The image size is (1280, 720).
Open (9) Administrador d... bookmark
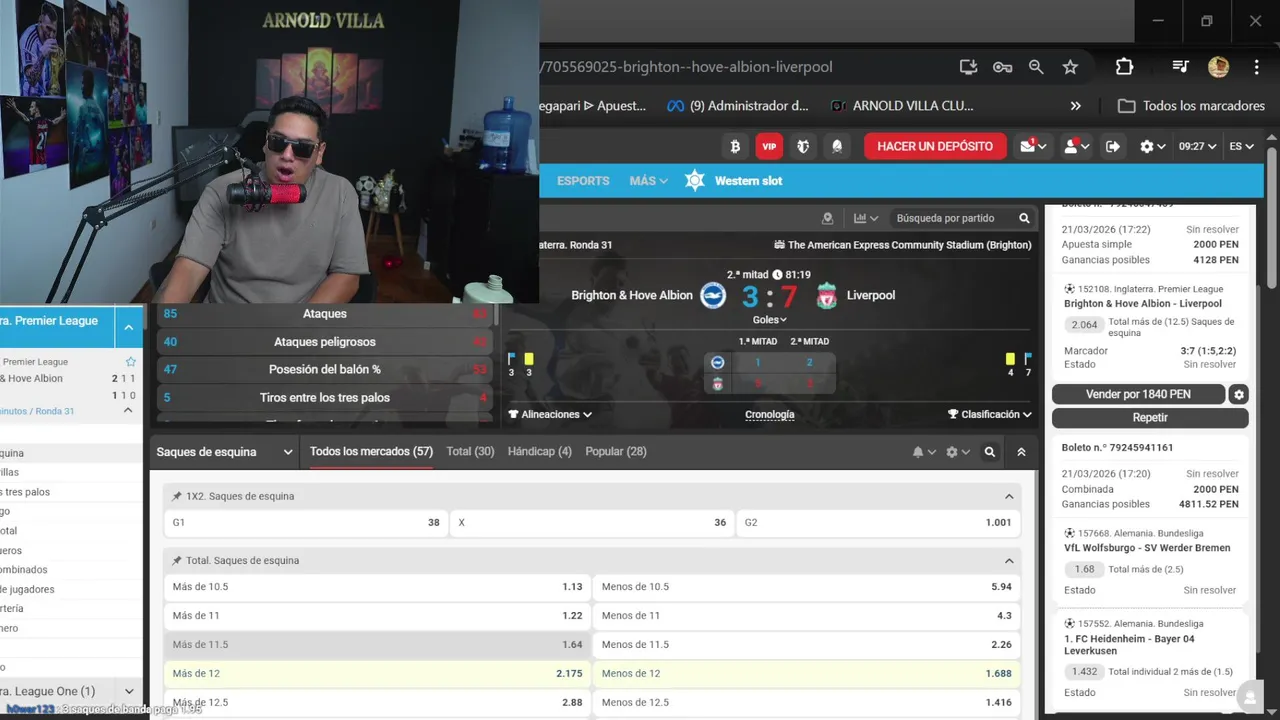click(x=738, y=106)
